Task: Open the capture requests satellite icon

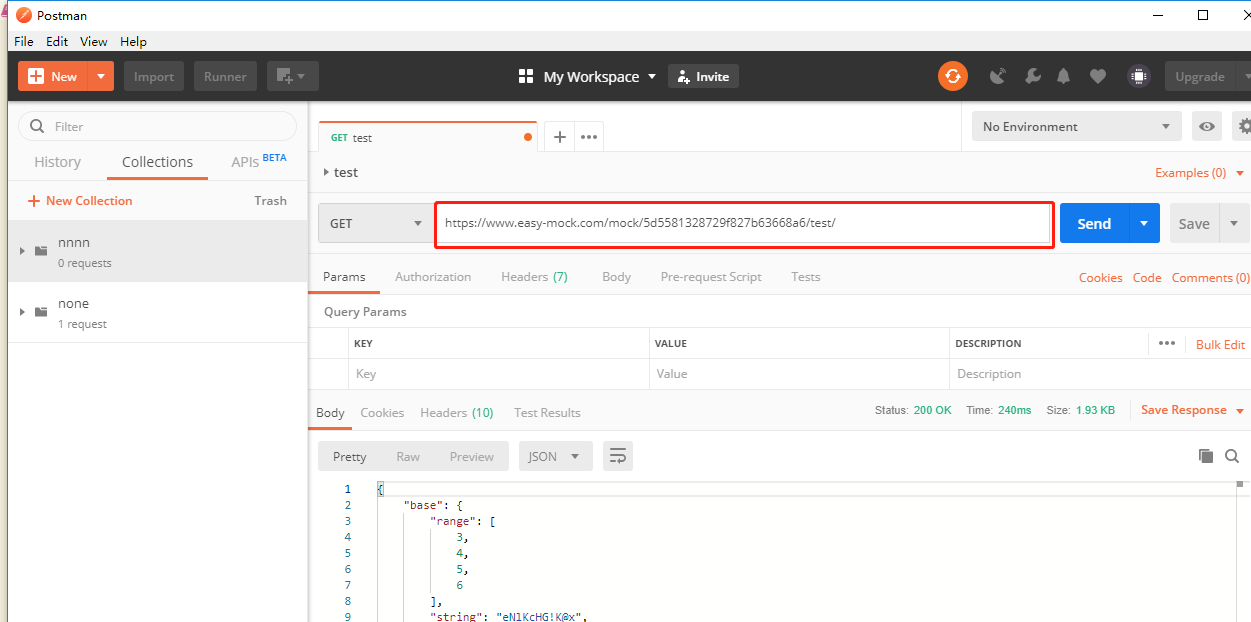Action: 997,76
